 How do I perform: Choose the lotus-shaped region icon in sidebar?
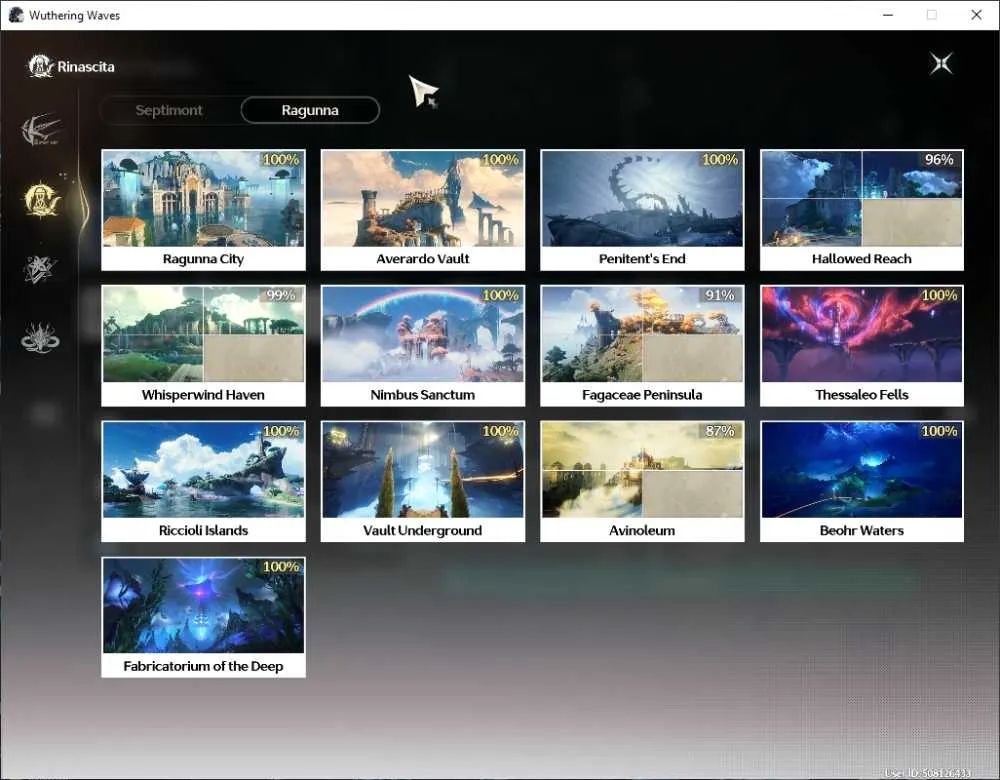click(x=40, y=337)
